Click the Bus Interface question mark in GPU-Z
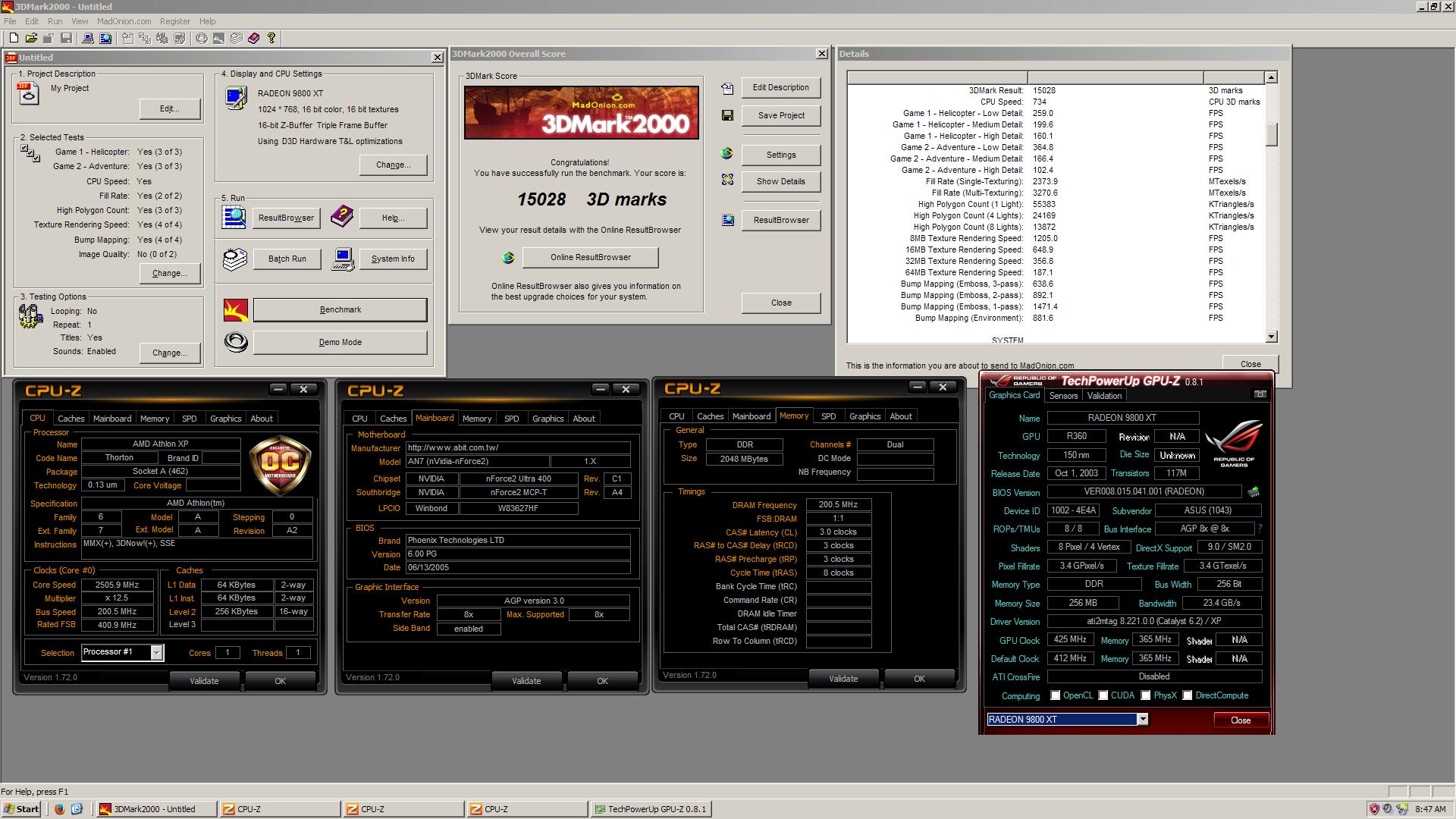Image resolution: width=1456 pixels, height=819 pixels. (1260, 529)
